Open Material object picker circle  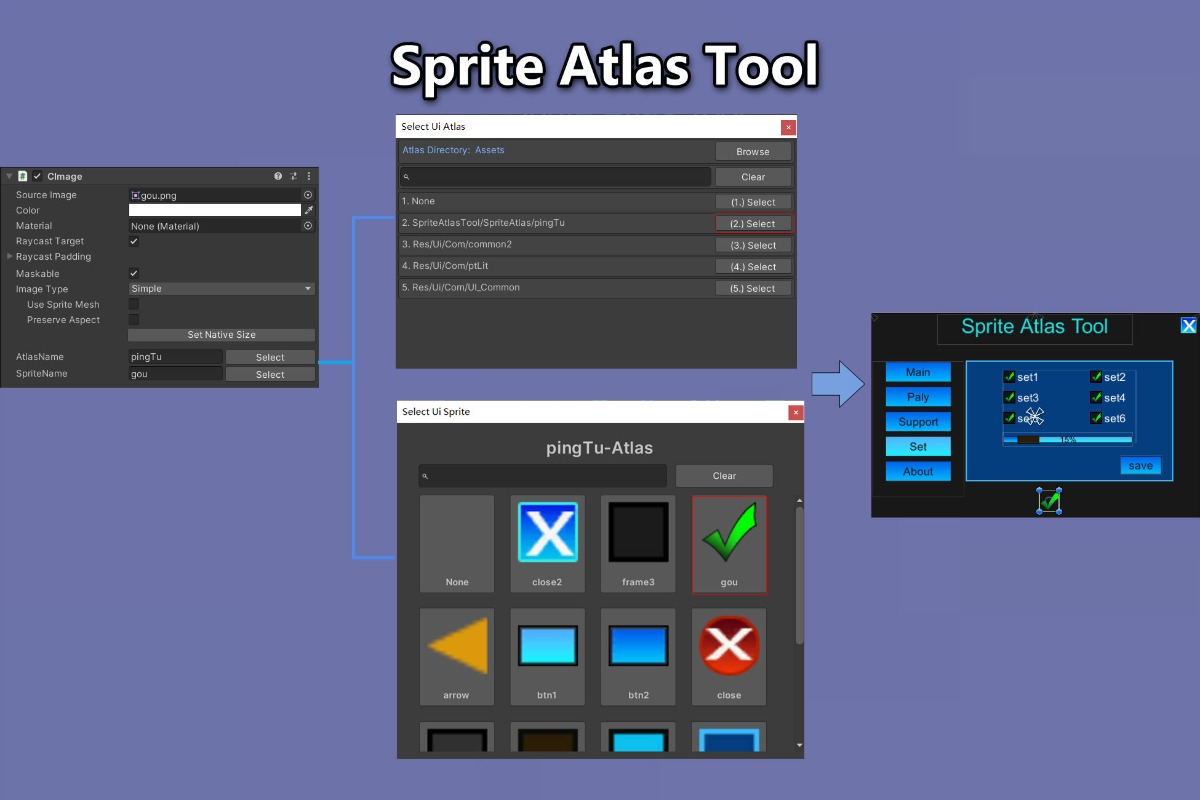tap(308, 226)
